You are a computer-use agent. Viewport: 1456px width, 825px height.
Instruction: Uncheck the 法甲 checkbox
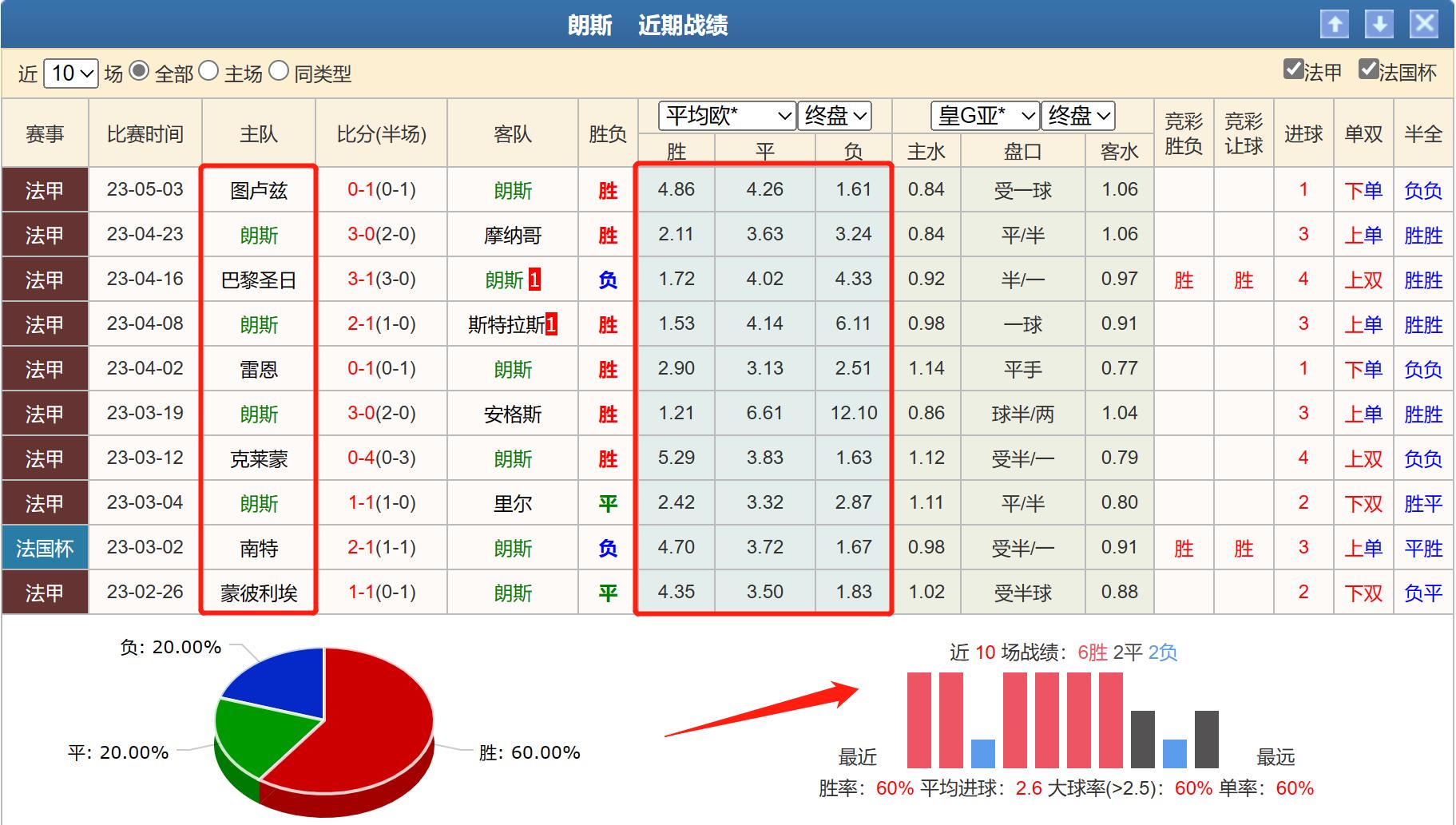[1293, 69]
